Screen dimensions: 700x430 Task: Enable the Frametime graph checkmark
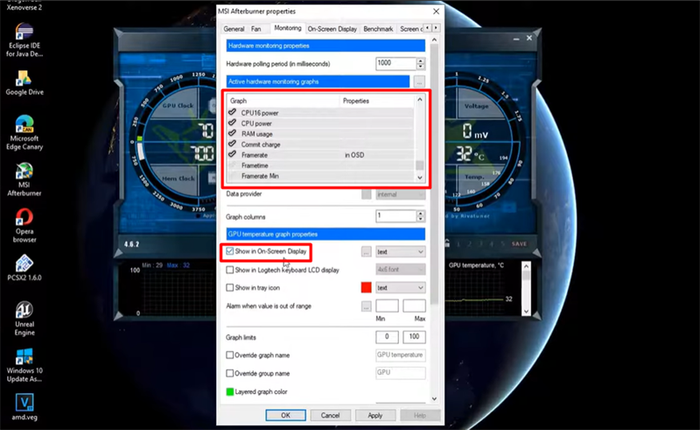click(x=232, y=165)
